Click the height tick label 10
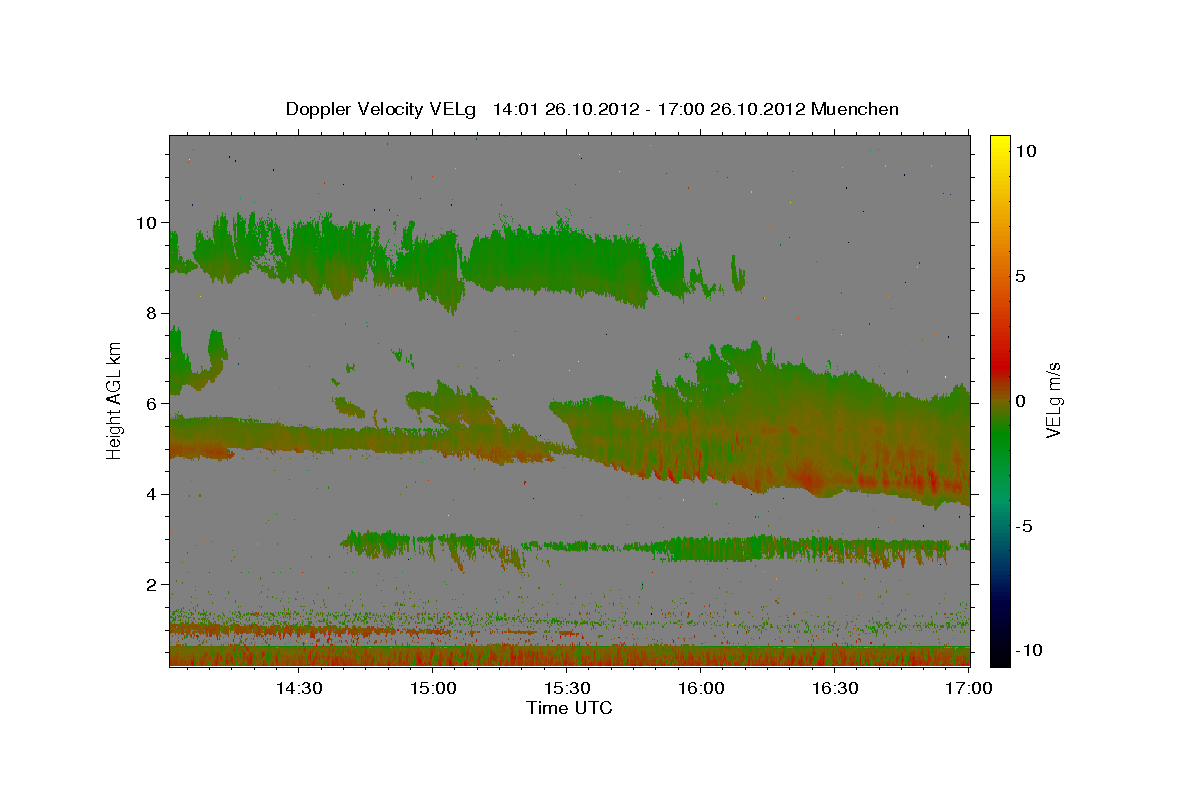The width and height of the screenshot is (1200, 800). tap(147, 222)
